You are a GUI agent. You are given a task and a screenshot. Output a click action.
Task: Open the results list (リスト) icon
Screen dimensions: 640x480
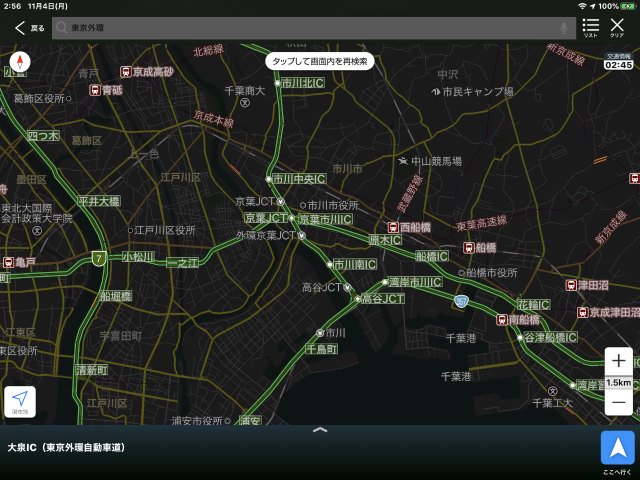tap(591, 28)
